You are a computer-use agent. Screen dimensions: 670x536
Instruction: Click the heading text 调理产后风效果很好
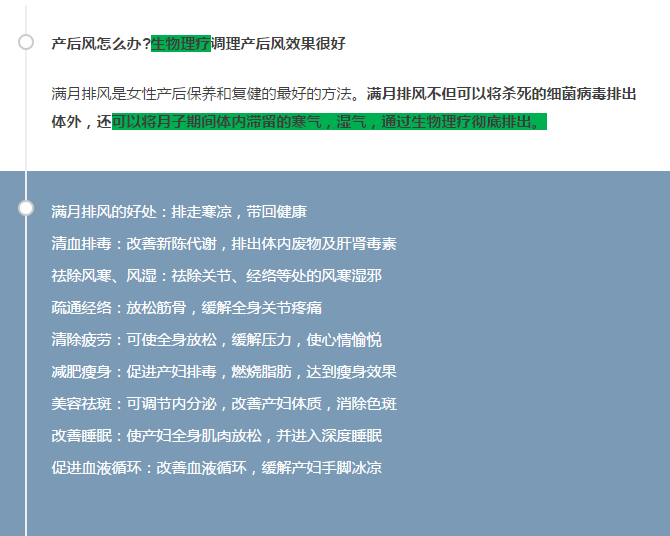(278, 44)
